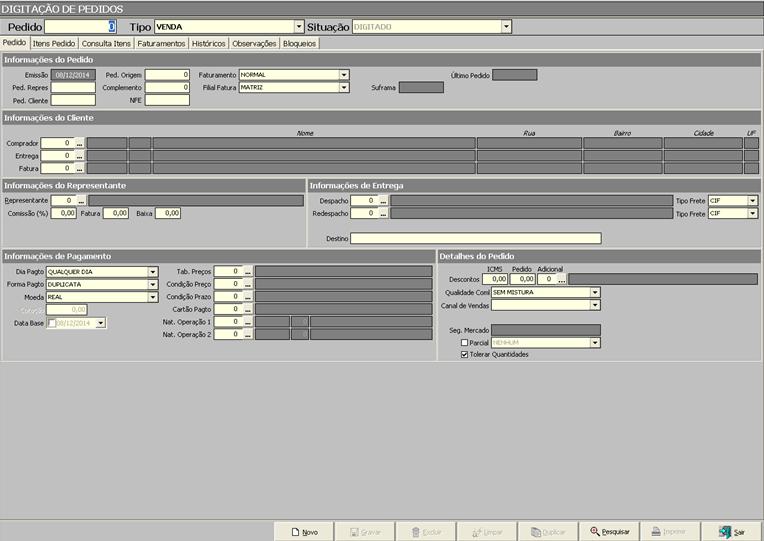Open the Faturamentos tab
The image size is (764, 541).
[x=161, y=44]
